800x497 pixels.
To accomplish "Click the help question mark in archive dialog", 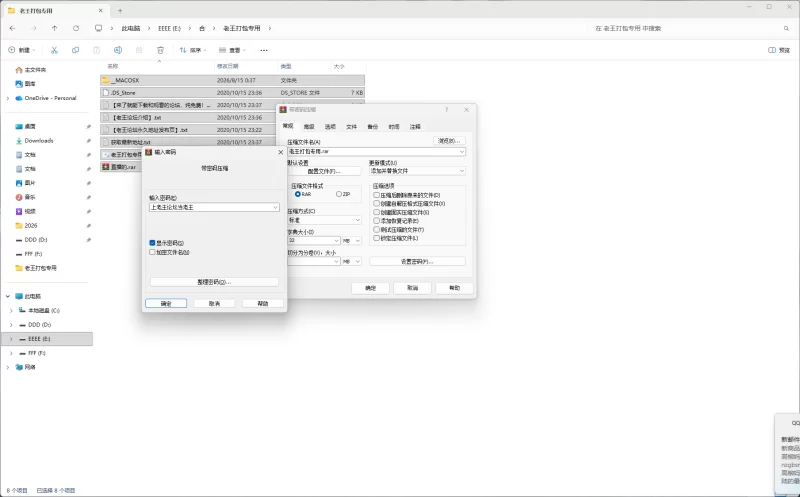I will click(446, 110).
